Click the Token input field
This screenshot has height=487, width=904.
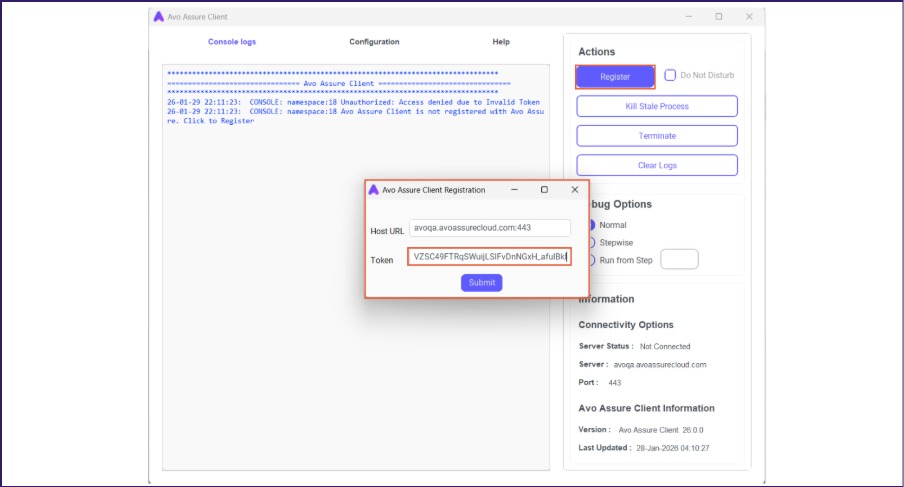coord(489,257)
